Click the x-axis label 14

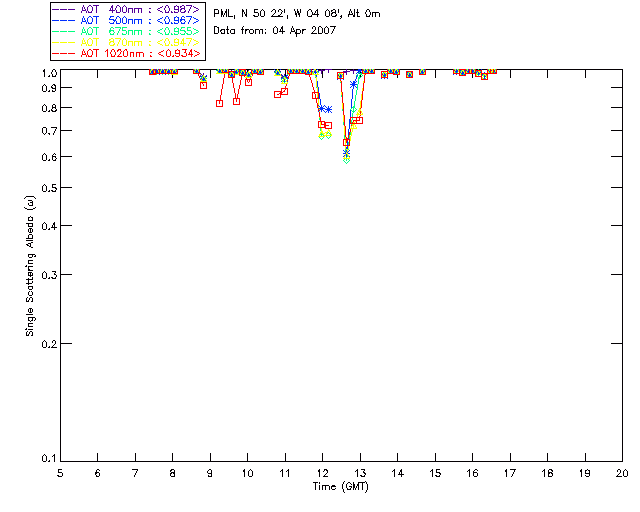[398, 473]
